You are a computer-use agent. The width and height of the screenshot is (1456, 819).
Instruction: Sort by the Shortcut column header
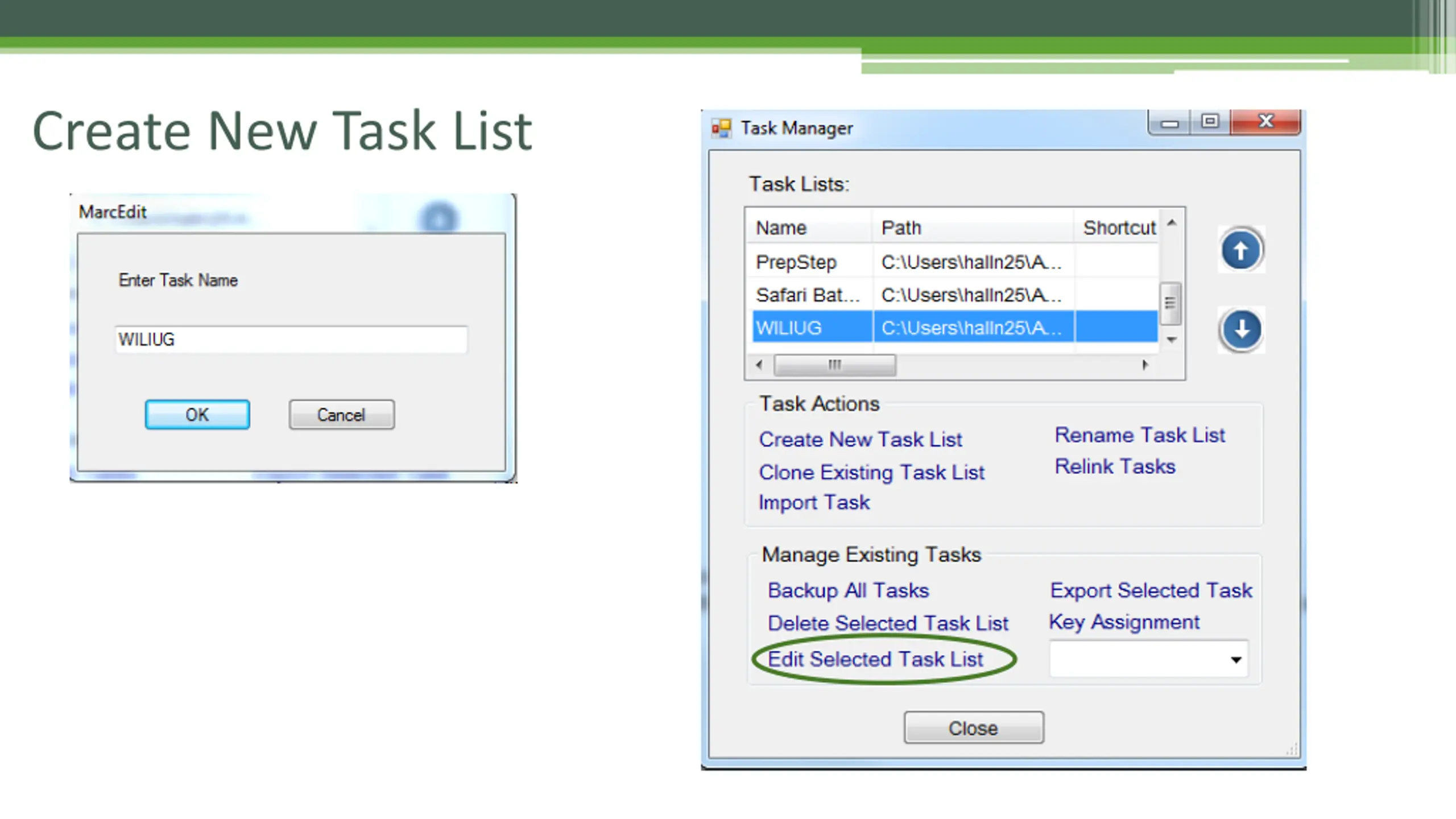tap(1116, 227)
